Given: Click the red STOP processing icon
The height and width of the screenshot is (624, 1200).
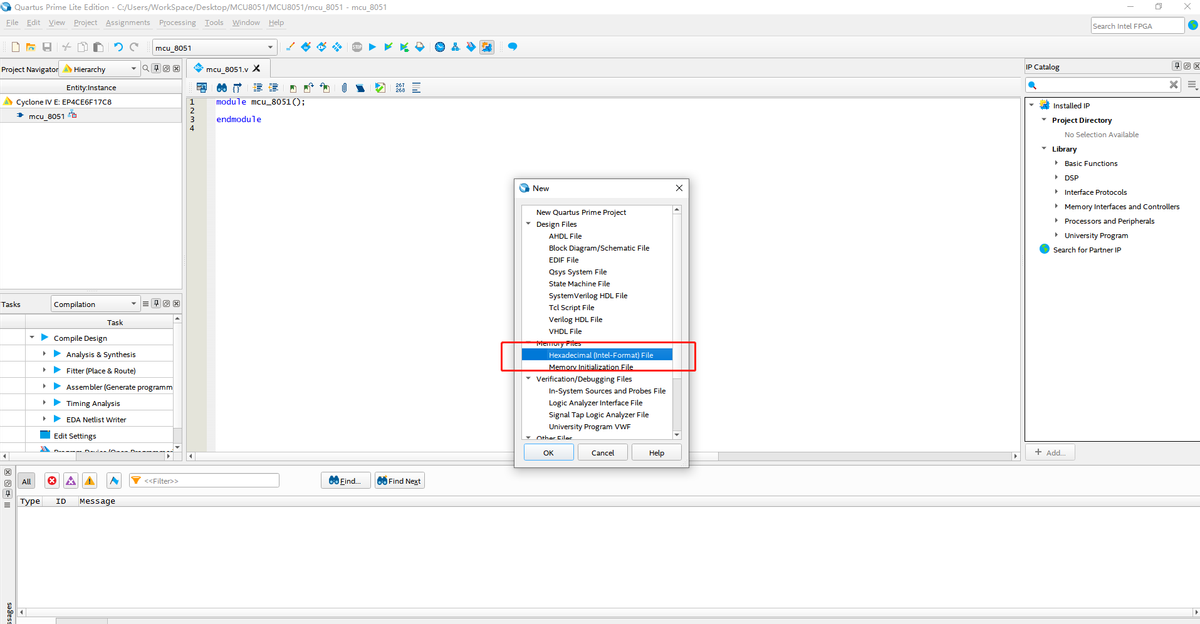Looking at the screenshot, I should [x=356, y=47].
